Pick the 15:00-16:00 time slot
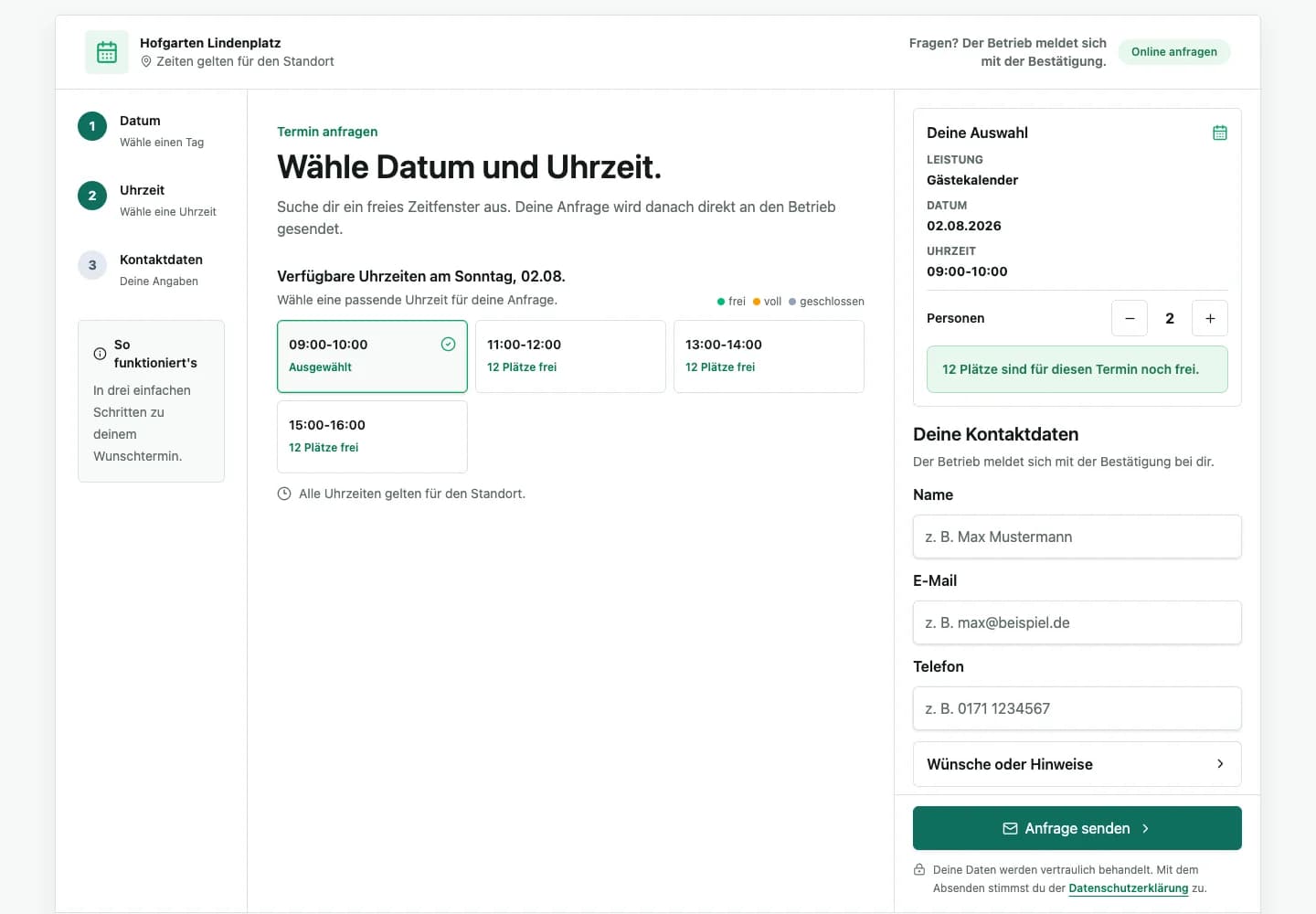This screenshot has width=1316, height=914. point(372,437)
